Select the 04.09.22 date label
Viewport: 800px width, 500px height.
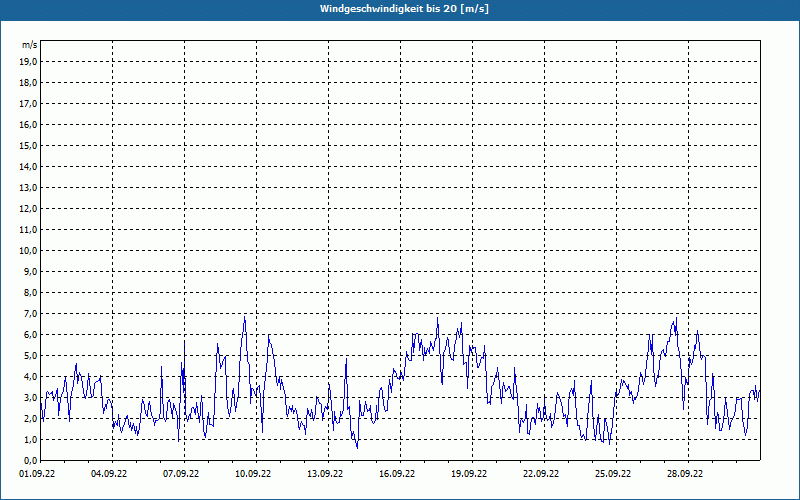[x=109, y=474]
